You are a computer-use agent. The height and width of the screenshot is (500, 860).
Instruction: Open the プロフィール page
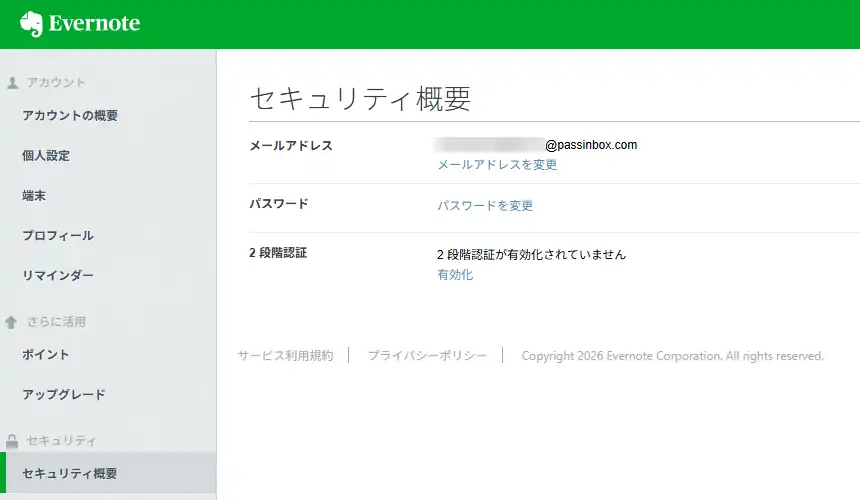tap(58, 236)
